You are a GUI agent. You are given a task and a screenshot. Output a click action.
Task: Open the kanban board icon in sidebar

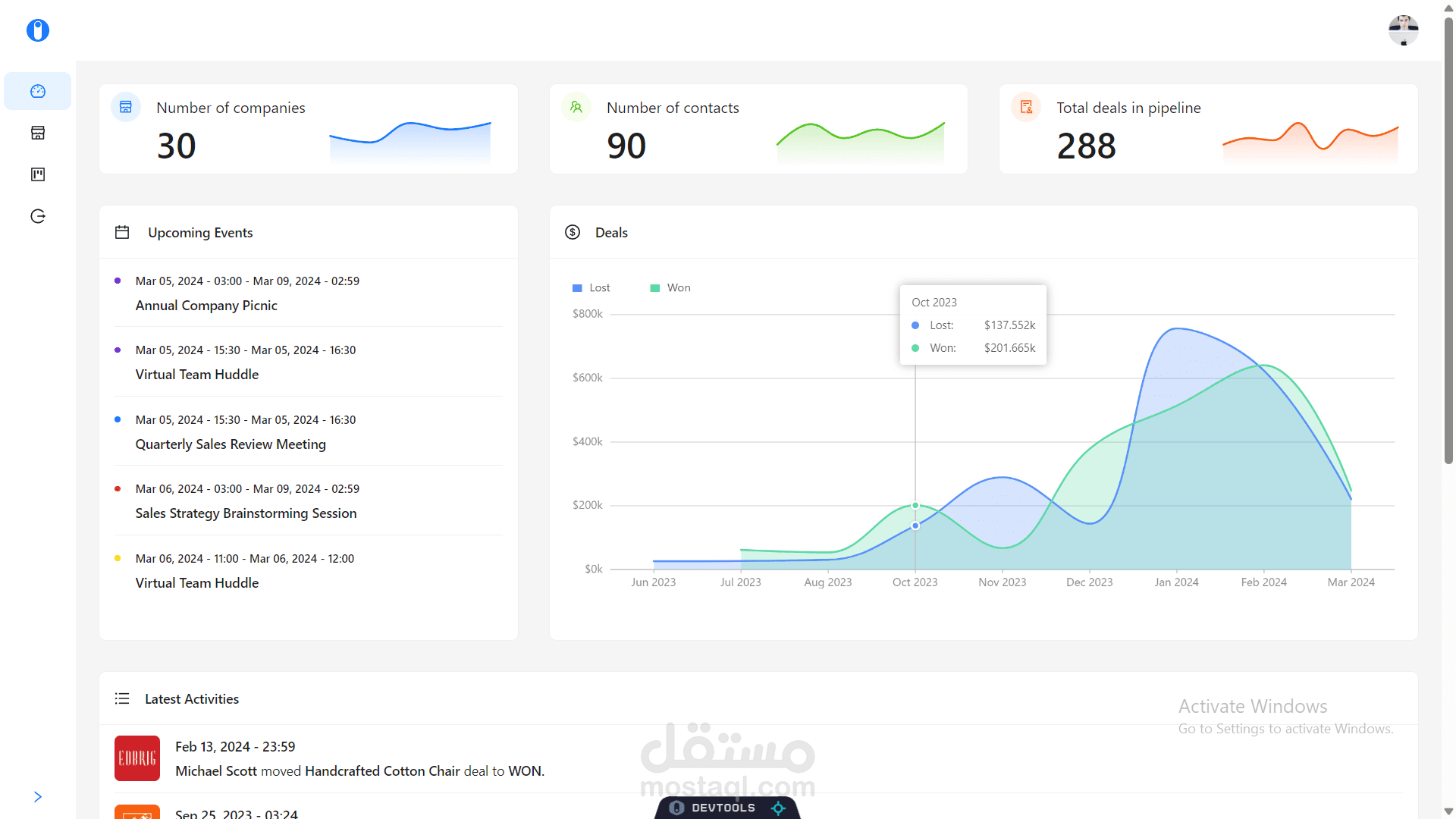coord(37,174)
